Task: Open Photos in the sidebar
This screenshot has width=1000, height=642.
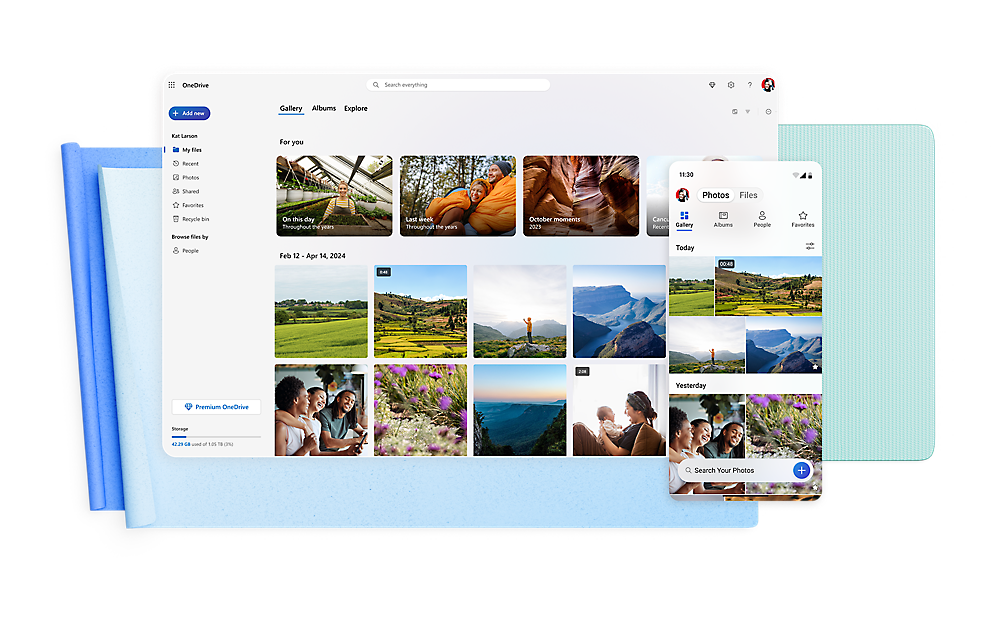Action: 186,178
